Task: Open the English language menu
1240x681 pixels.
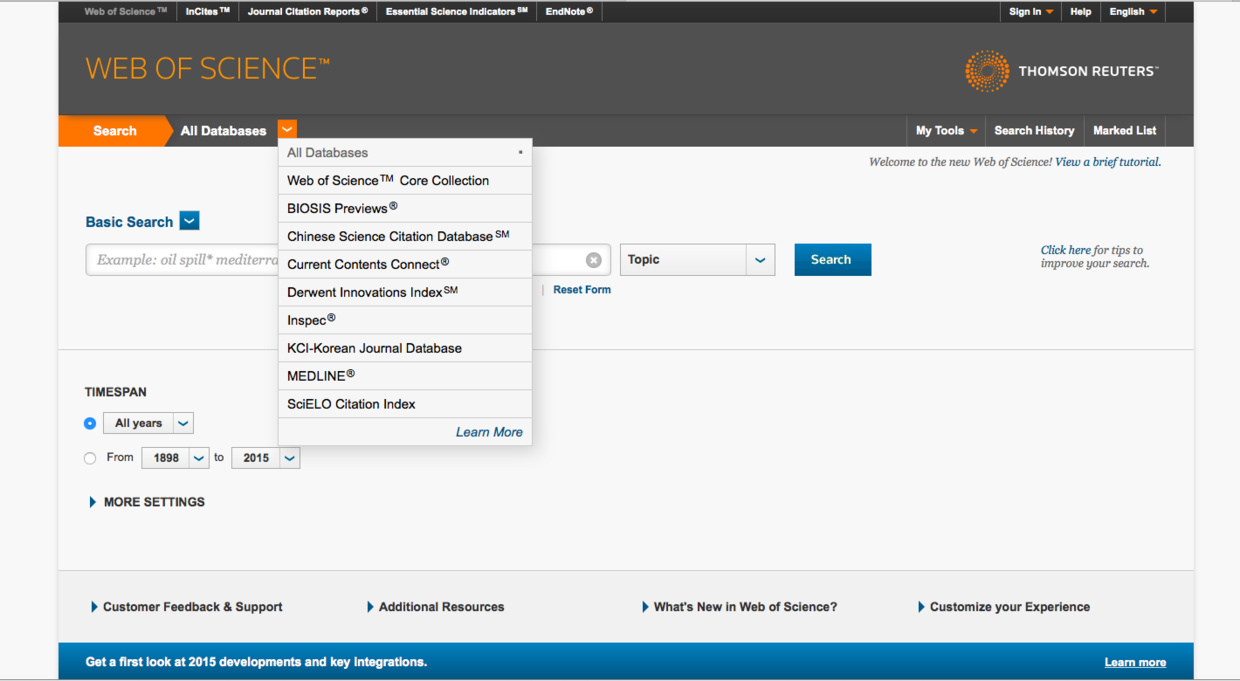Action: tap(1133, 12)
